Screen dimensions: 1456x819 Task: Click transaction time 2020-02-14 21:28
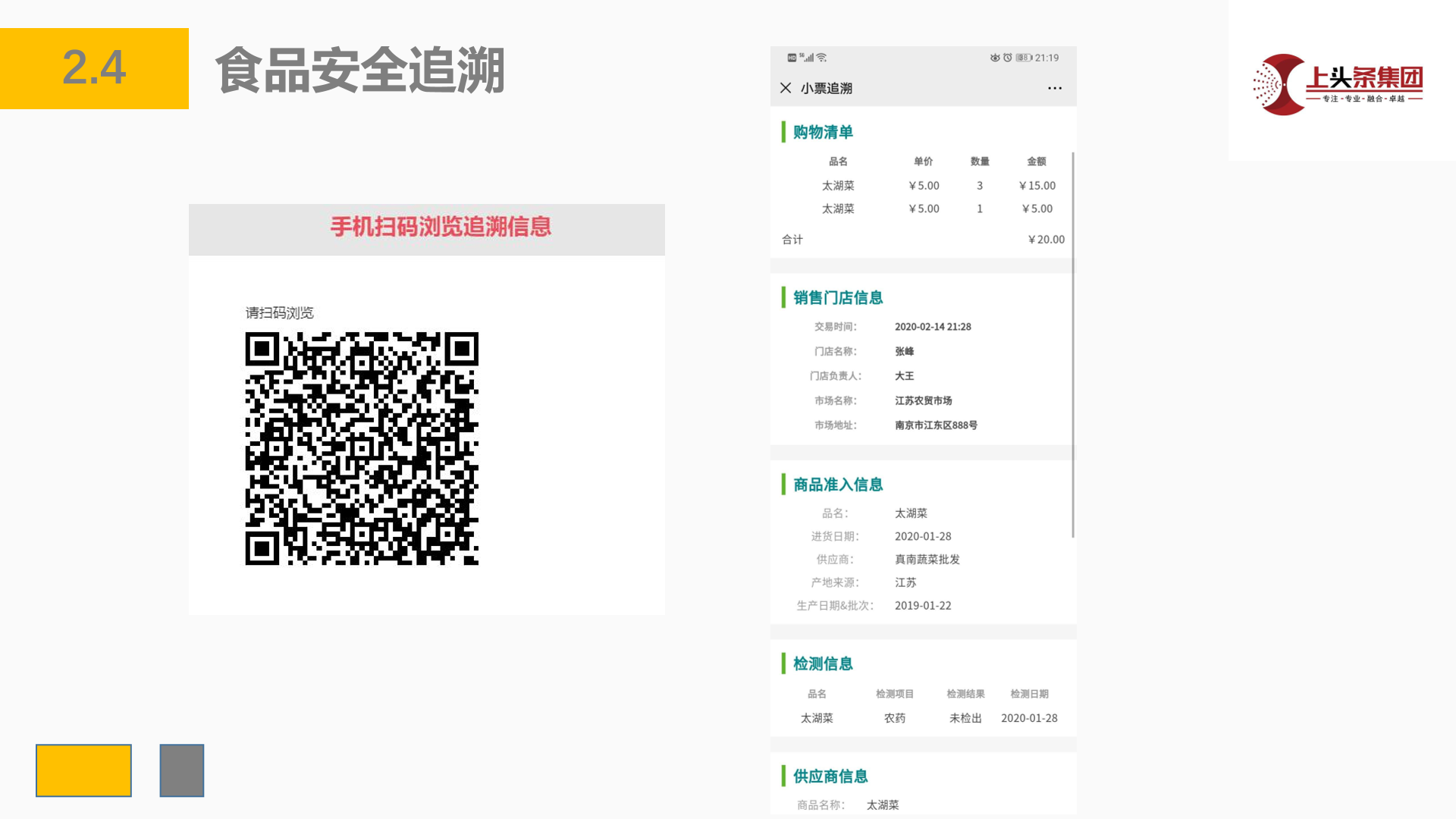933,327
